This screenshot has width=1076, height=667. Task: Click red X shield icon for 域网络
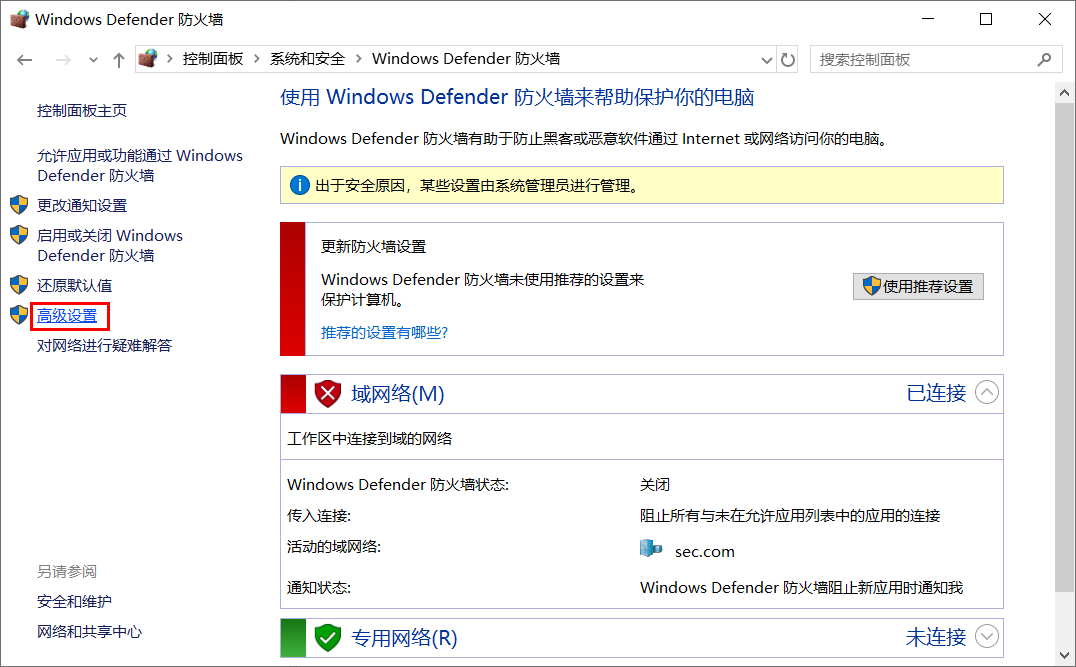328,394
